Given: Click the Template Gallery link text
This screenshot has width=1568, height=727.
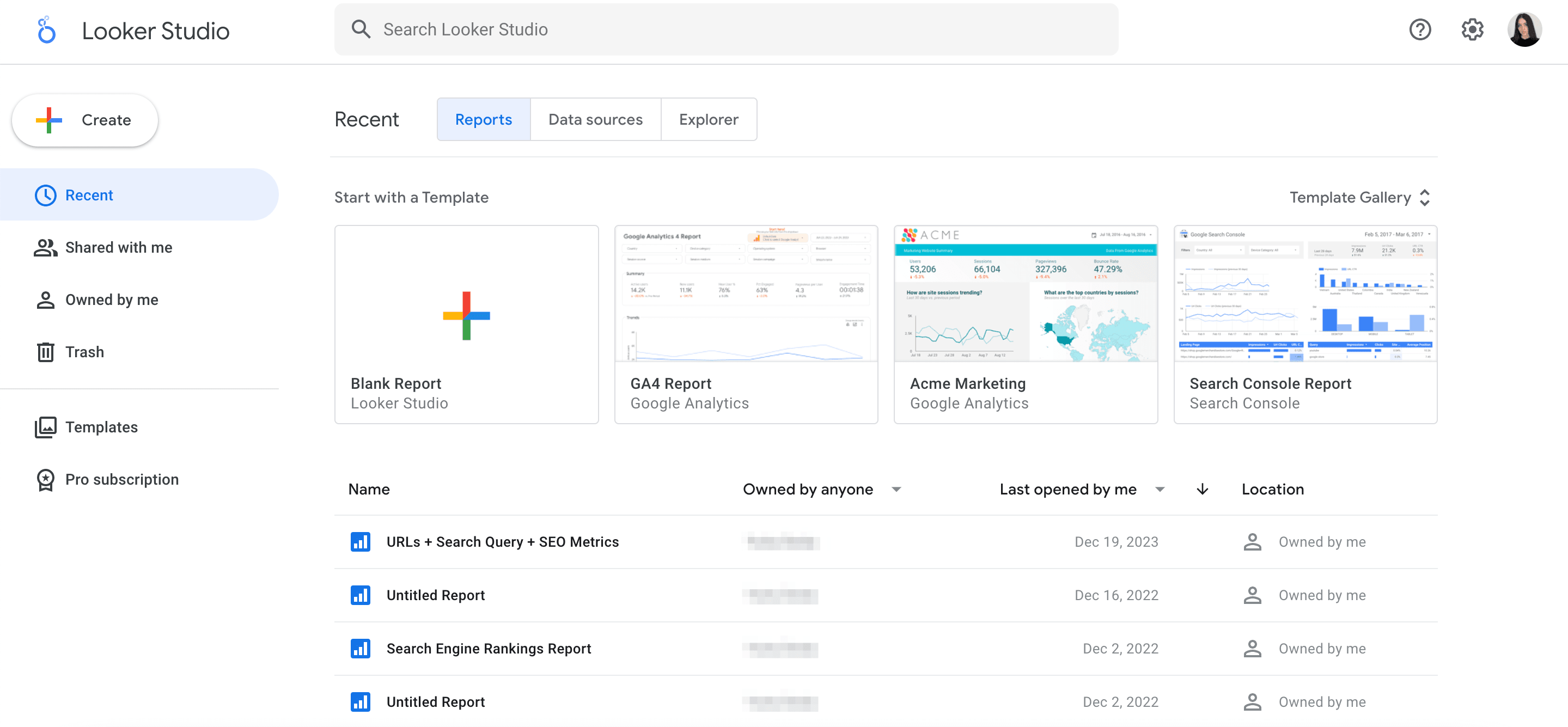Looking at the screenshot, I should point(1350,198).
